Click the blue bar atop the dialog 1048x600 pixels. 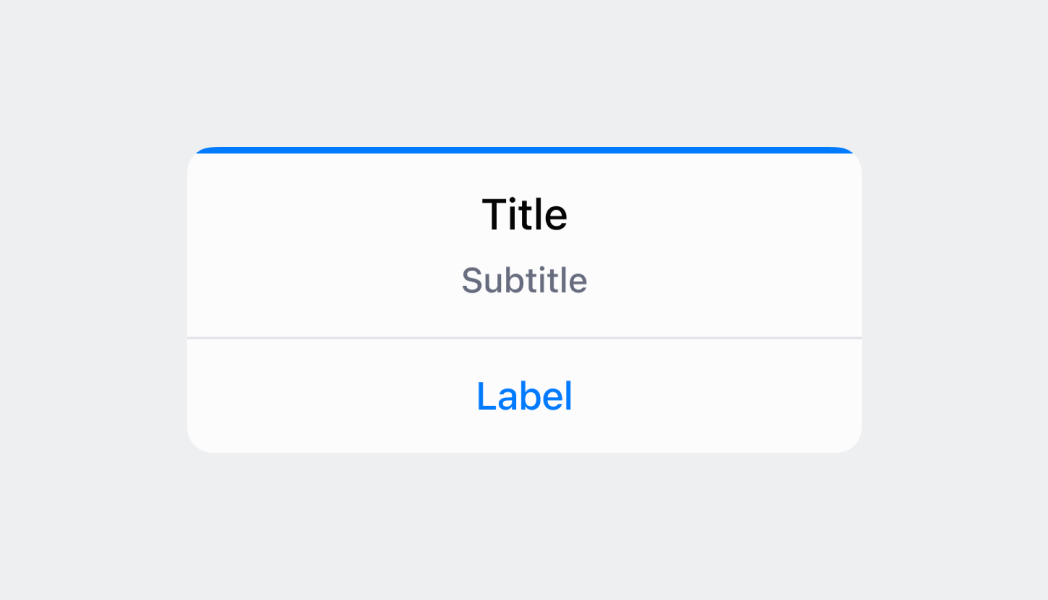point(524,150)
